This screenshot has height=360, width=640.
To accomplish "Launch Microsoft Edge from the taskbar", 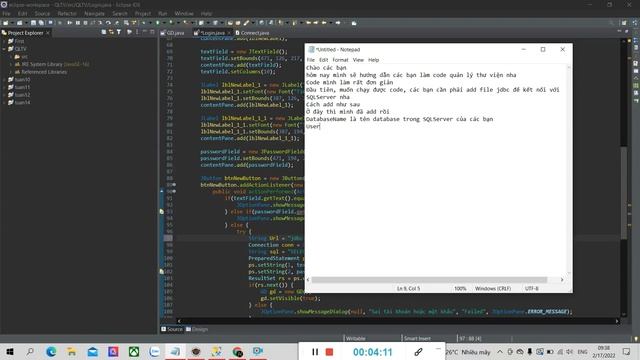I will [51, 352].
